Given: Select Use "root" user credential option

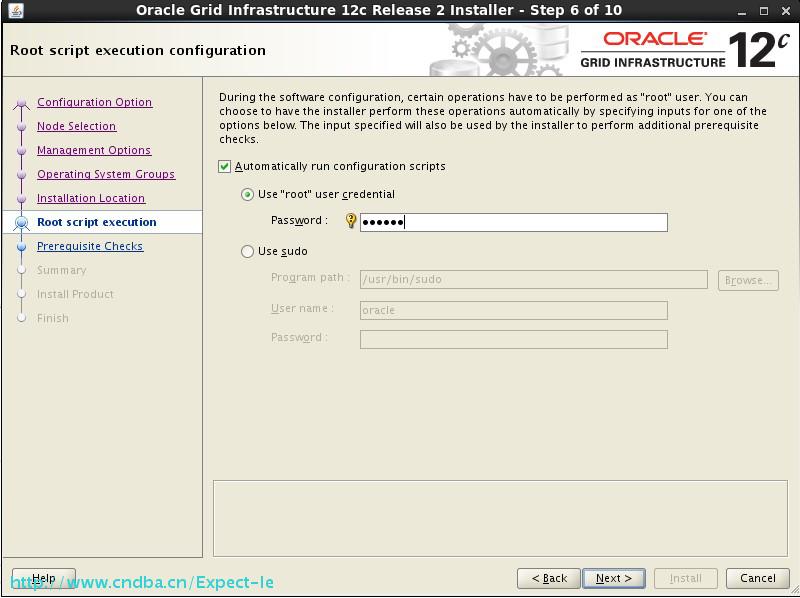Looking at the screenshot, I should click(247, 194).
